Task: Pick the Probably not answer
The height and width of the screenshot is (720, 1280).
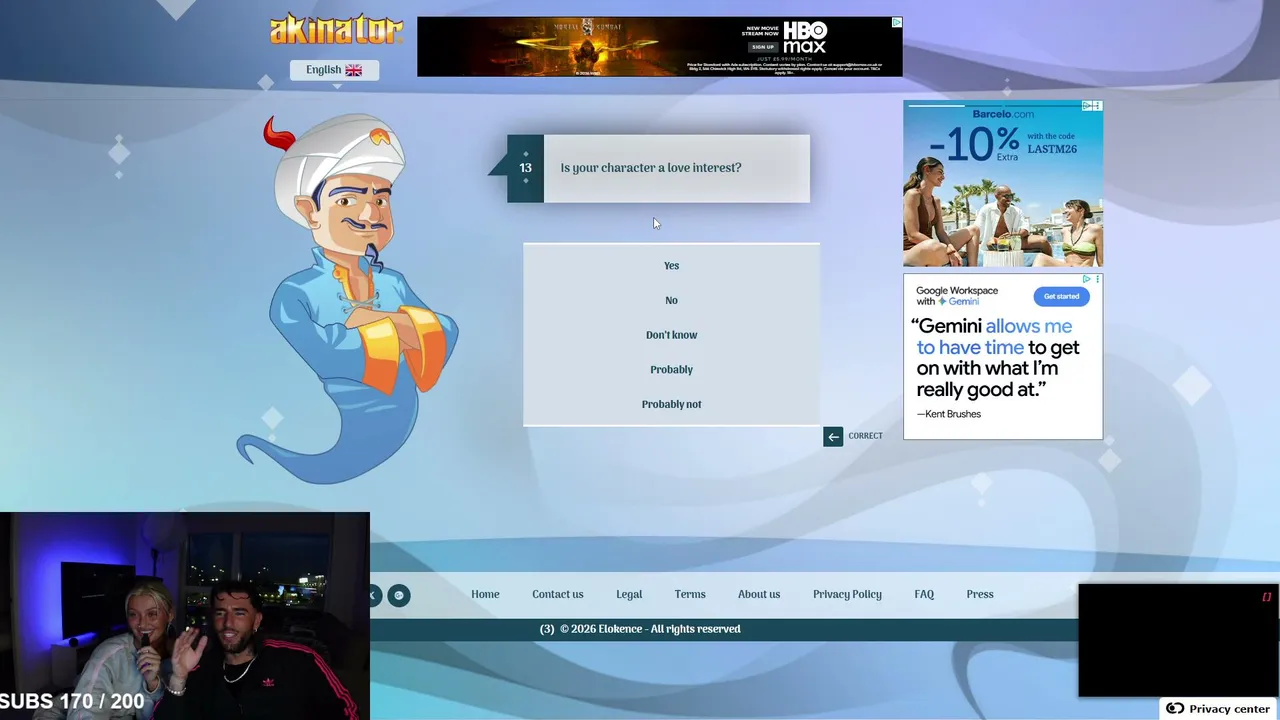Action: coord(671,404)
